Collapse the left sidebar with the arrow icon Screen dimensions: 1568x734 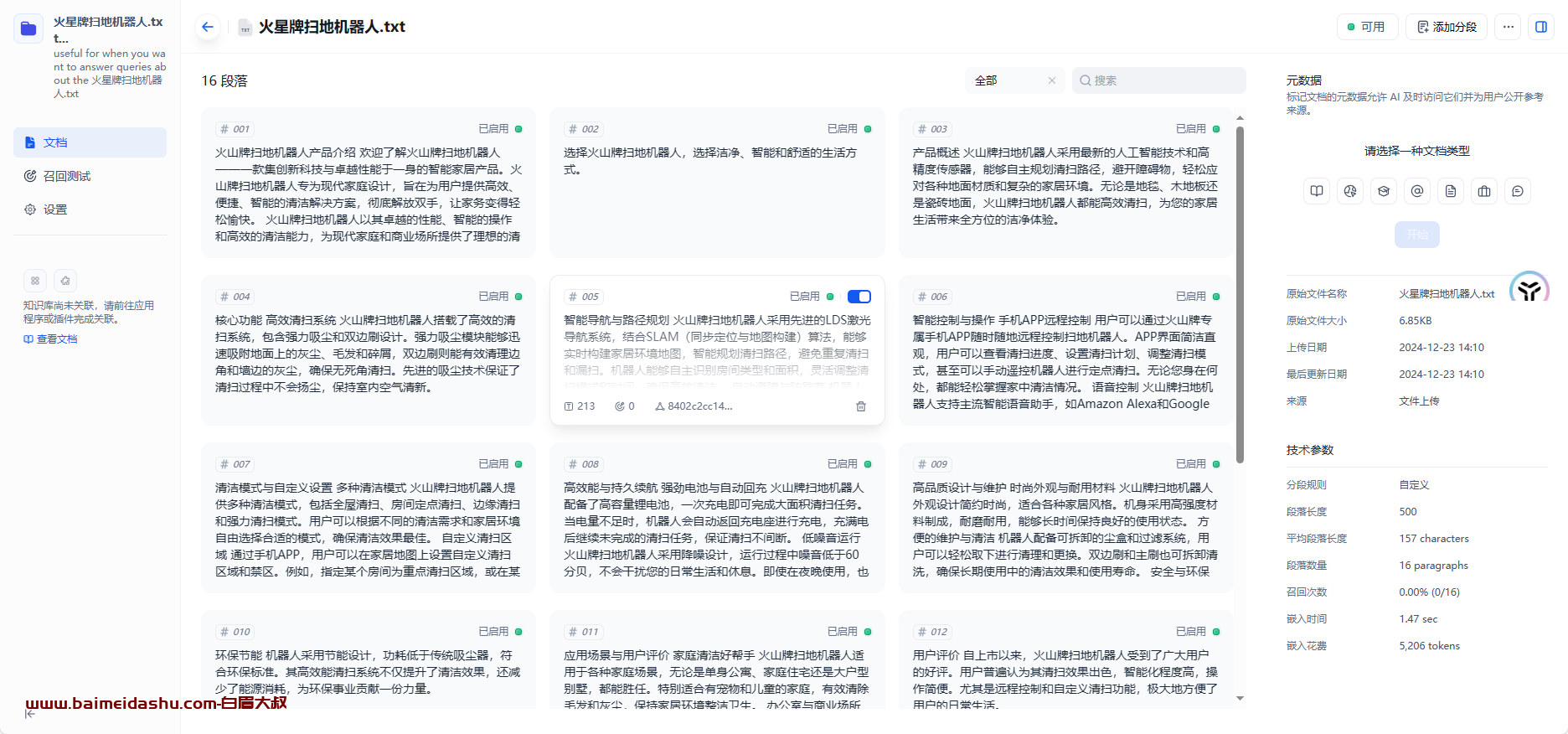point(30,714)
